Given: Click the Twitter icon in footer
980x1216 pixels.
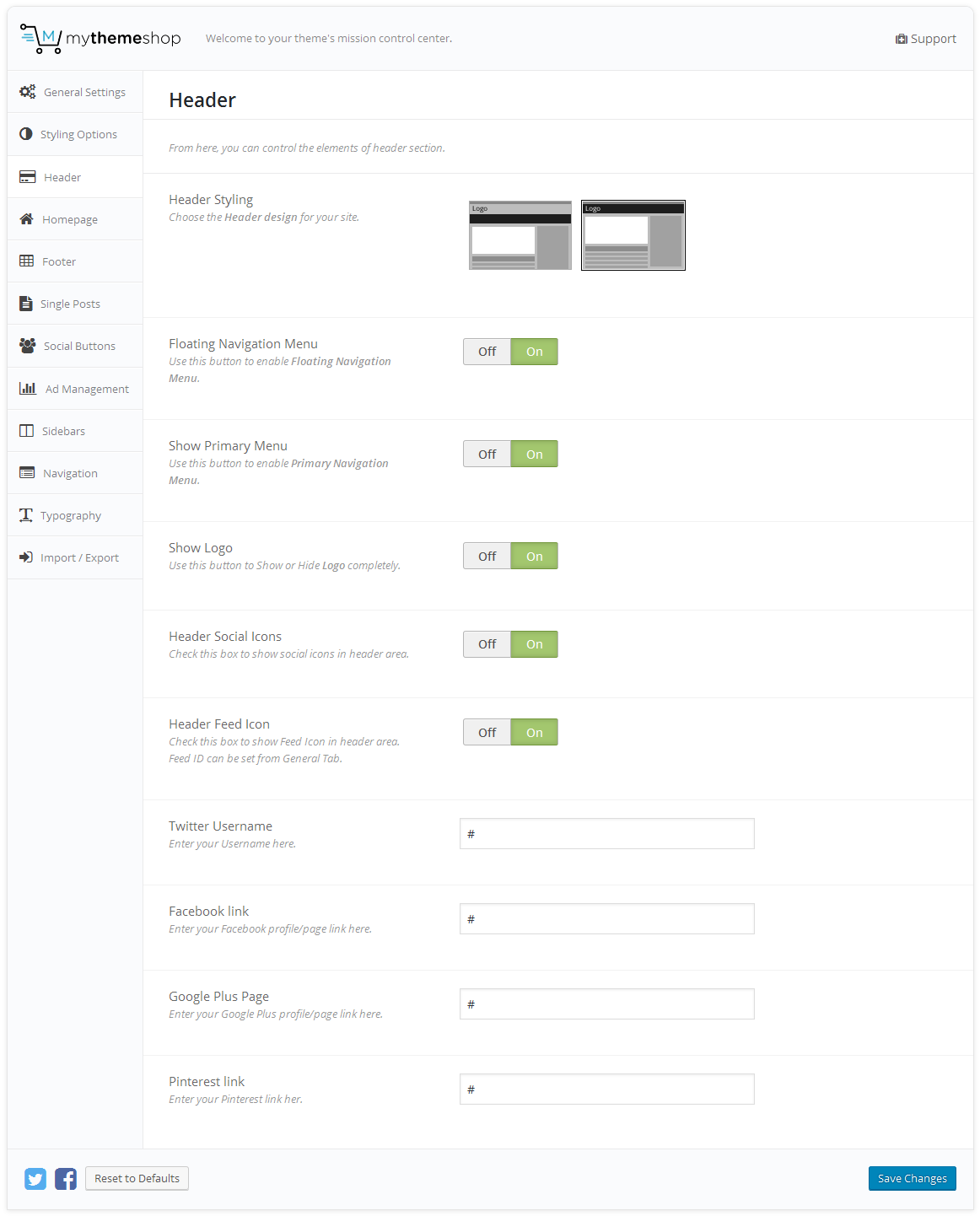Looking at the screenshot, I should (x=35, y=1178).
